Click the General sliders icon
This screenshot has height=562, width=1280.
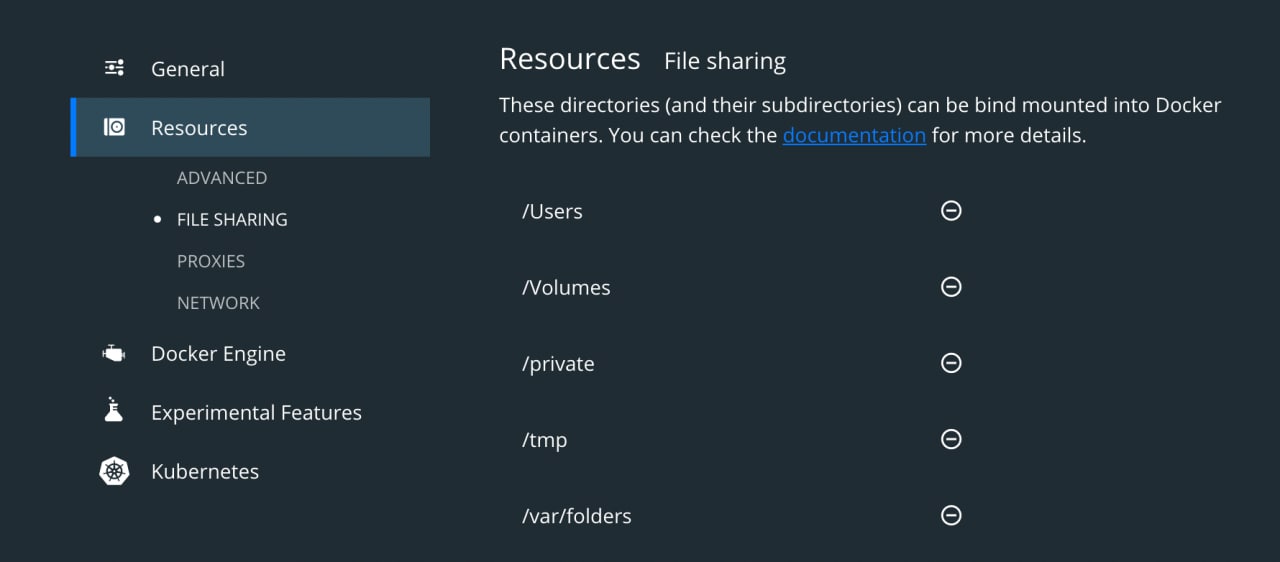click(x=114, y=68)
